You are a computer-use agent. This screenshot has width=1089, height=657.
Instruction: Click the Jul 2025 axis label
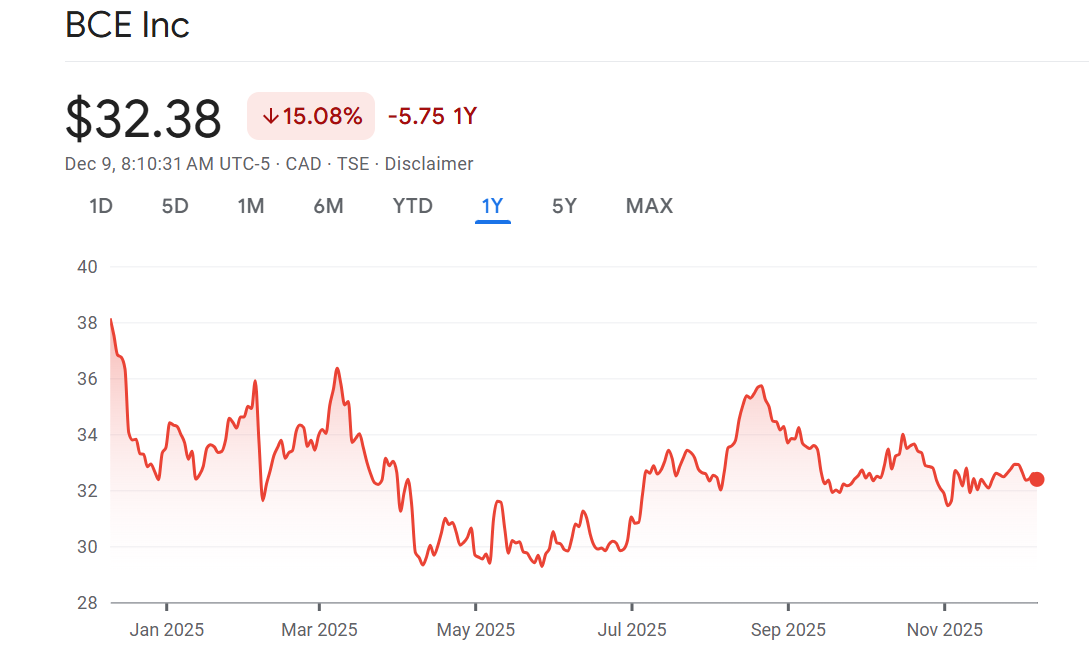pyautogui.click(x=631, y=630)
